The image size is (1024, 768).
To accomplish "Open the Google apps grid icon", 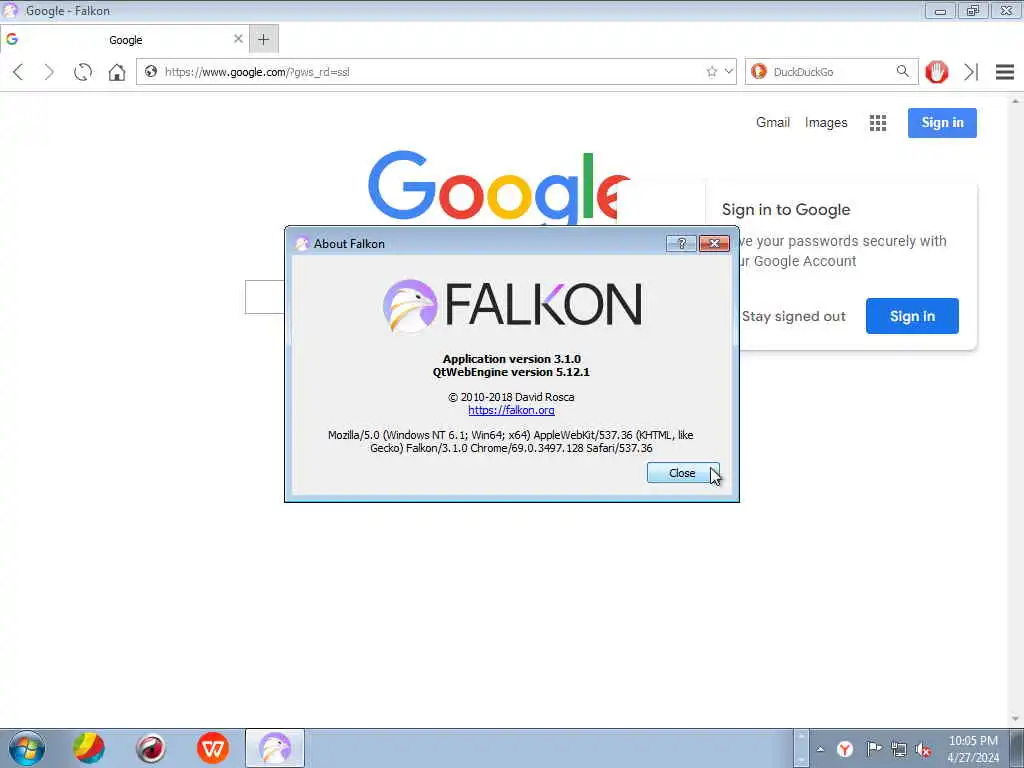I will (x=878, y=123).
